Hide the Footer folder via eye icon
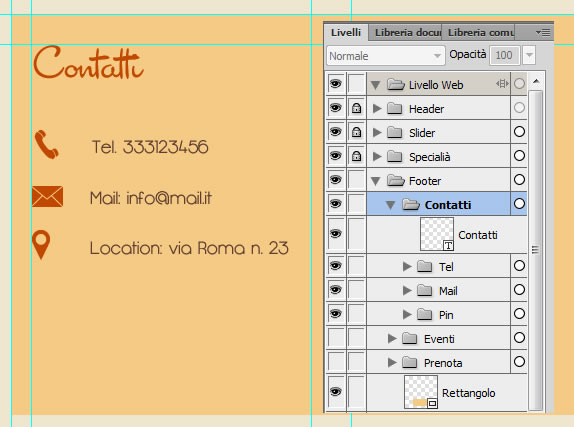 coord(336,180)
